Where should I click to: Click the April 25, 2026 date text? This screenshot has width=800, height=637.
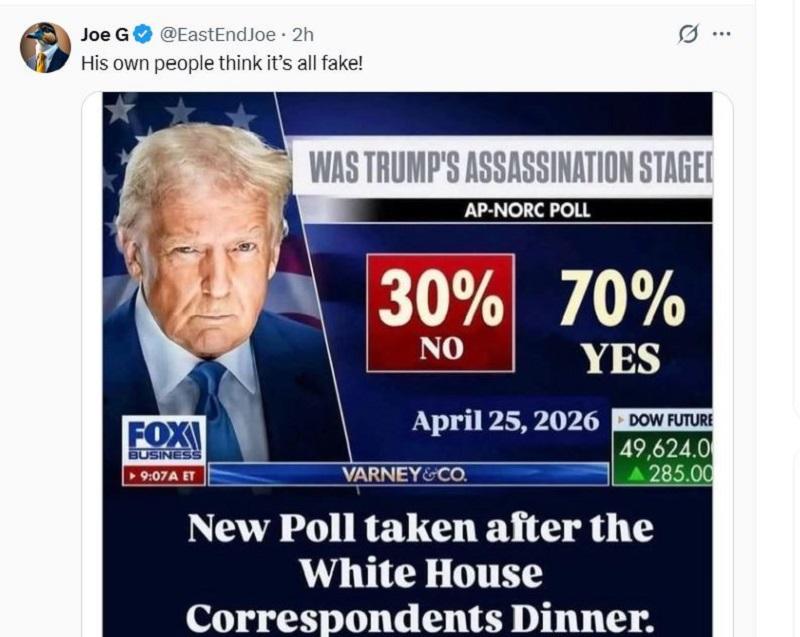coord(505,419)
